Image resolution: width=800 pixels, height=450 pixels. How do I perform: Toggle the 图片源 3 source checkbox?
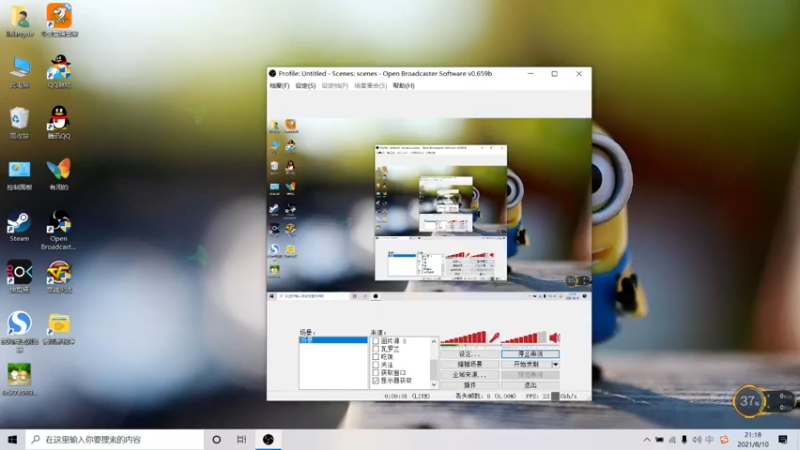[x=376, y=341]
